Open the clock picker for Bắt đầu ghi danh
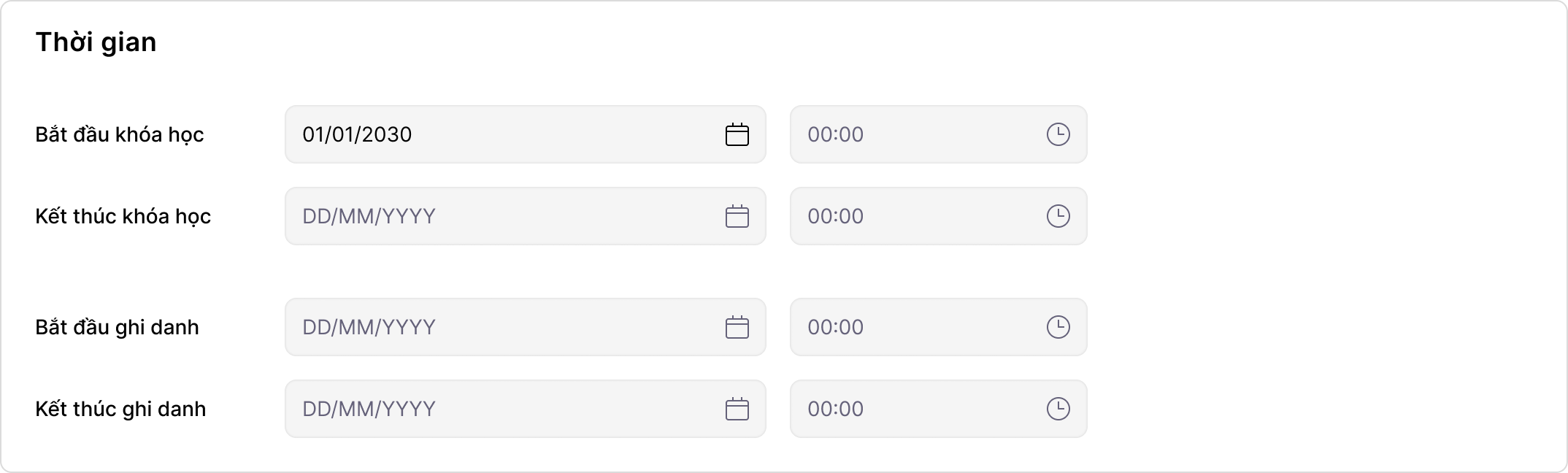Viewport: 1568px width, 473px height. point(1060,327)
